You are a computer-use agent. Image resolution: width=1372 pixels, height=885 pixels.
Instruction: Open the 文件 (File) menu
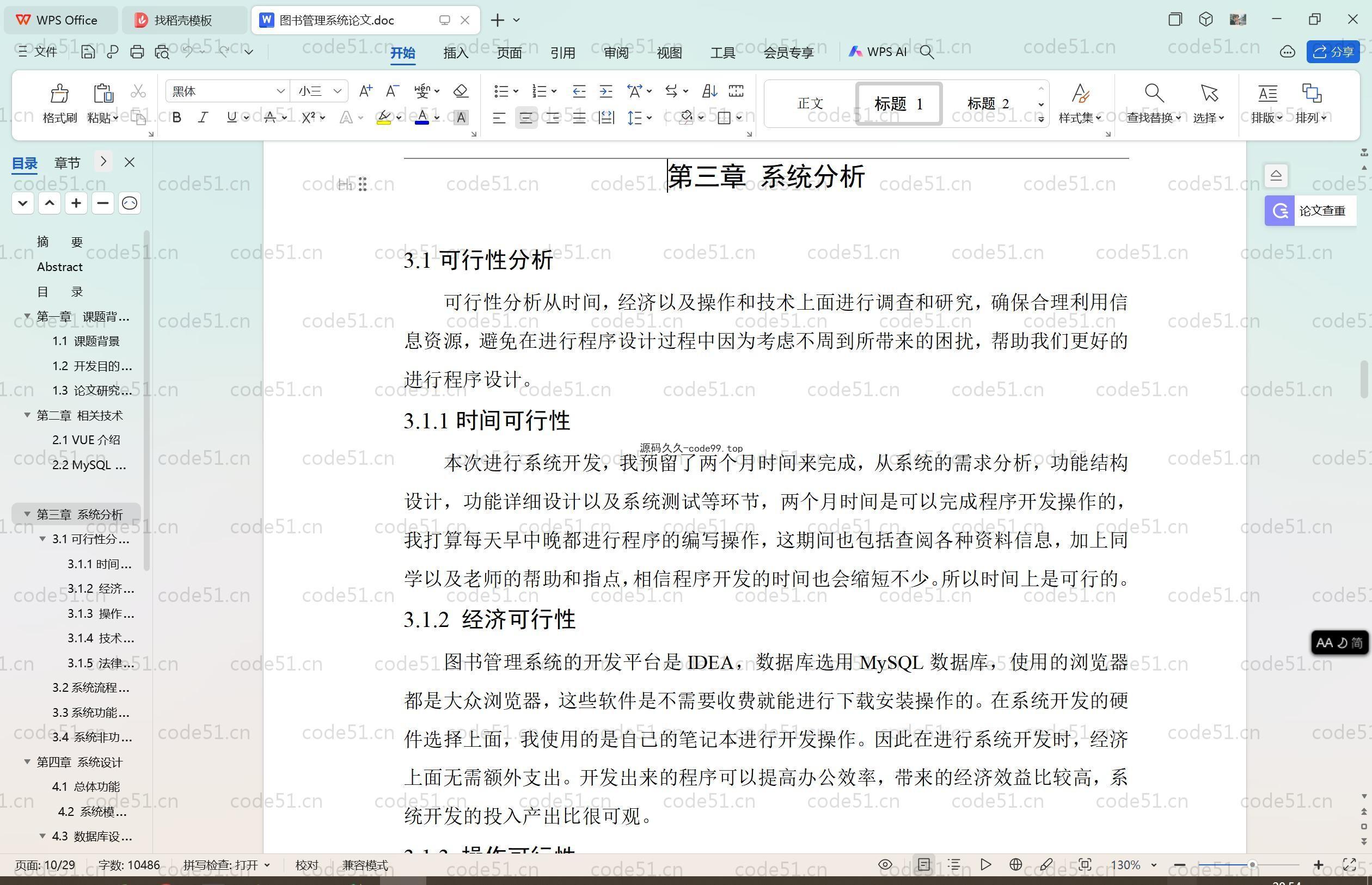coord(38,52)
